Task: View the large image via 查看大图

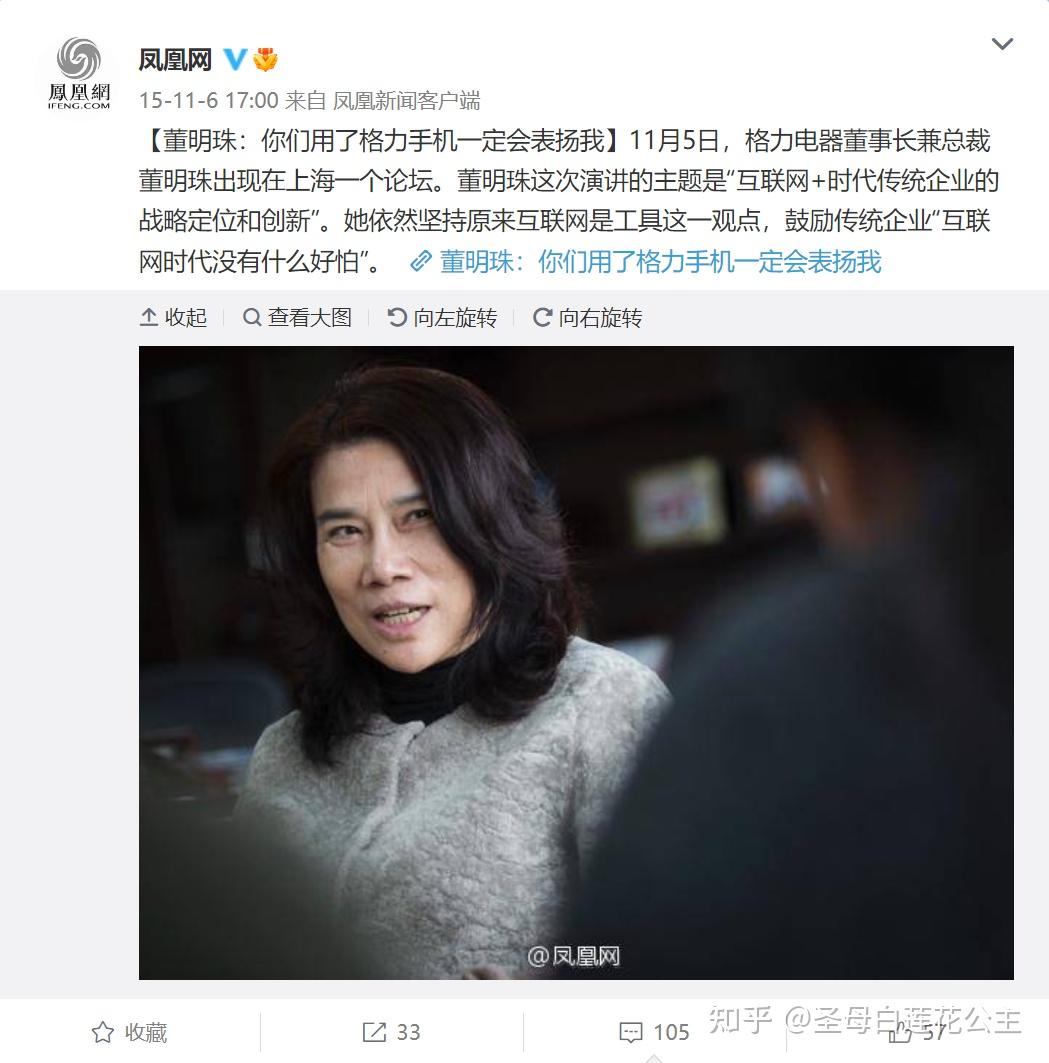Action: pos(297,317)
